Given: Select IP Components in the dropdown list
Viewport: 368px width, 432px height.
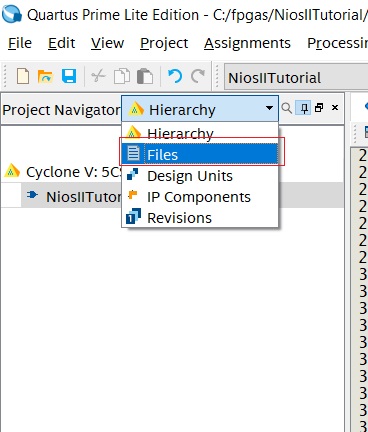Looking at the screenshot, I should (200, 197).
